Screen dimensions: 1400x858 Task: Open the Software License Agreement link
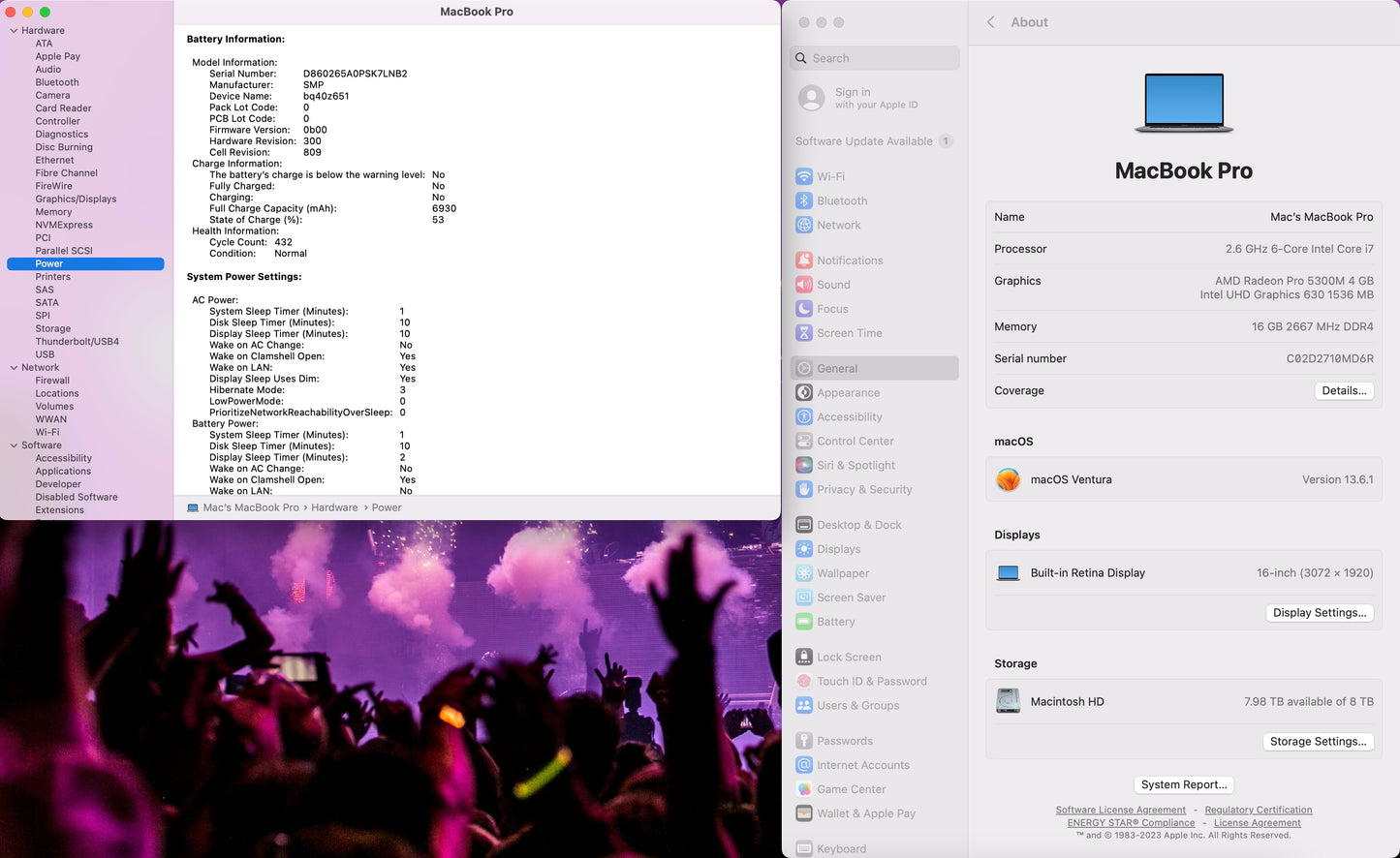[1120, 811]
